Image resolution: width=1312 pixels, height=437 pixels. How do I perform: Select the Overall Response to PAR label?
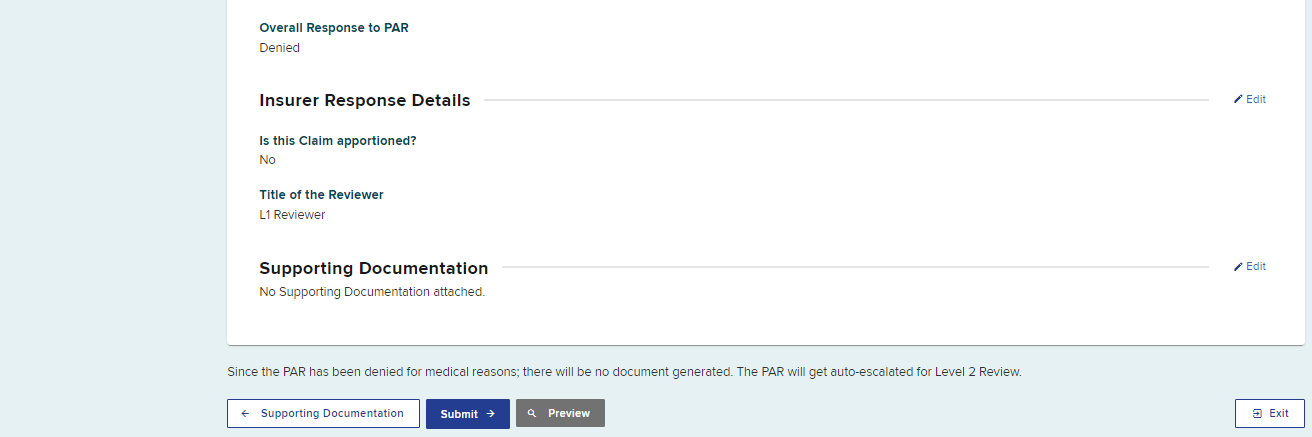click(334, 28)
